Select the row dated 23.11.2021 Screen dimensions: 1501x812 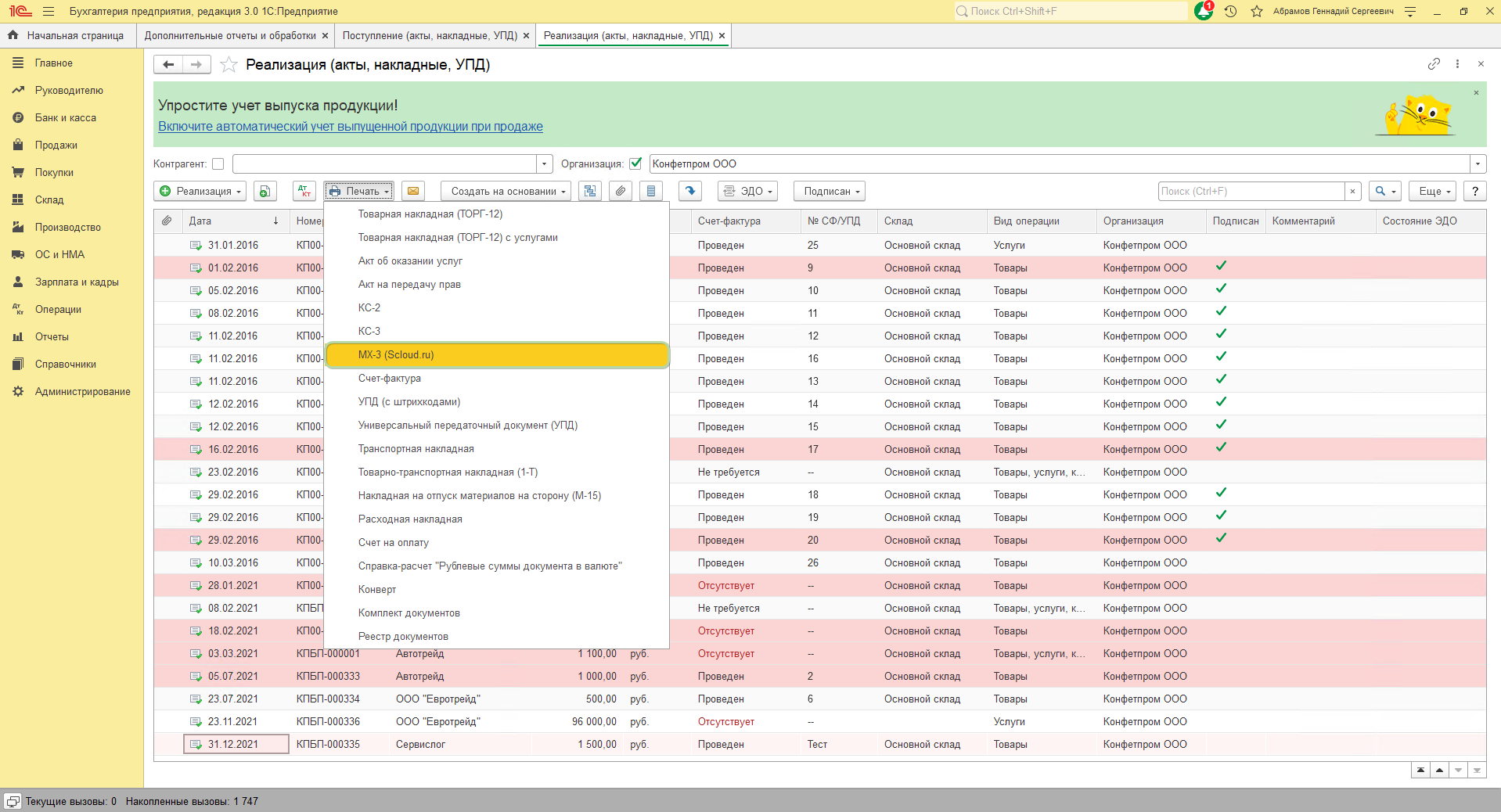[x=820, y=722]
